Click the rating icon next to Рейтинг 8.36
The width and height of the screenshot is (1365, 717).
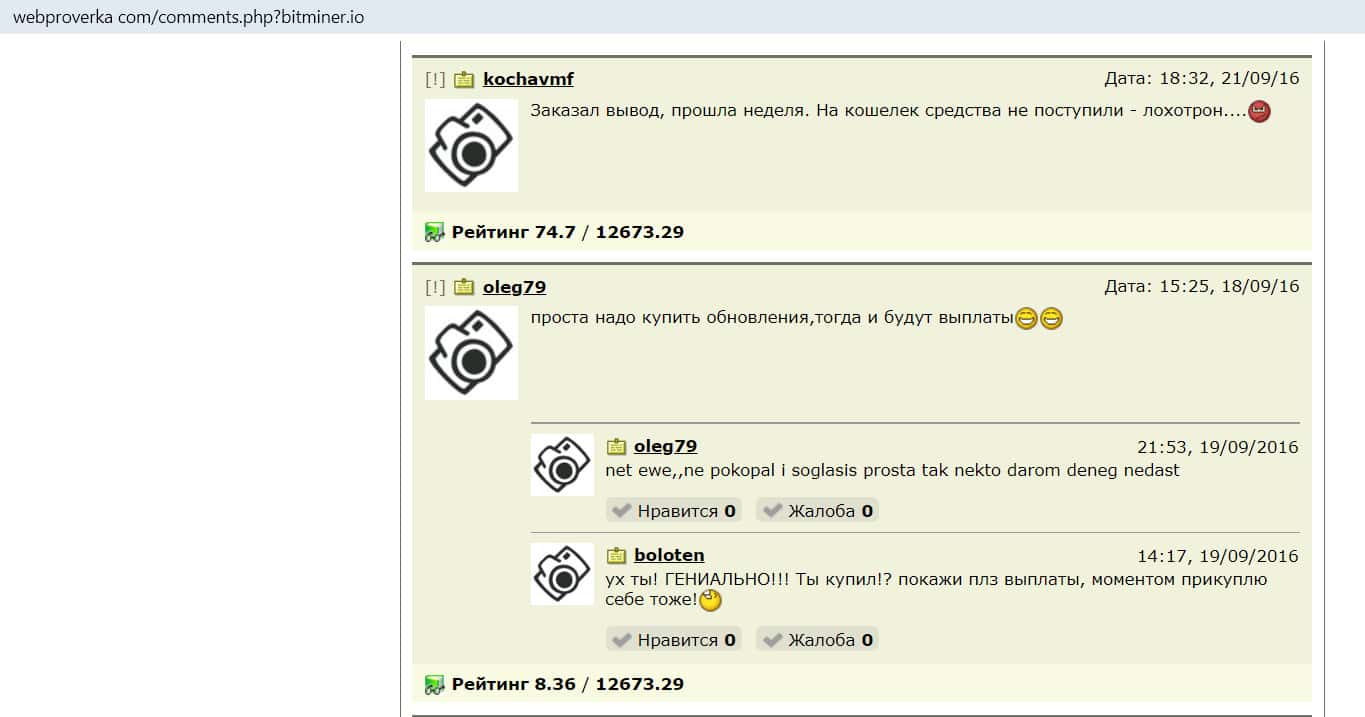click(434, 685)
